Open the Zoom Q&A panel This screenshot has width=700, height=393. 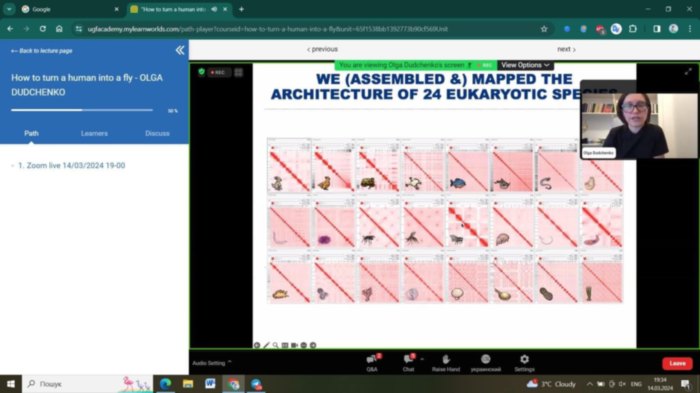(x=372, y=363)
